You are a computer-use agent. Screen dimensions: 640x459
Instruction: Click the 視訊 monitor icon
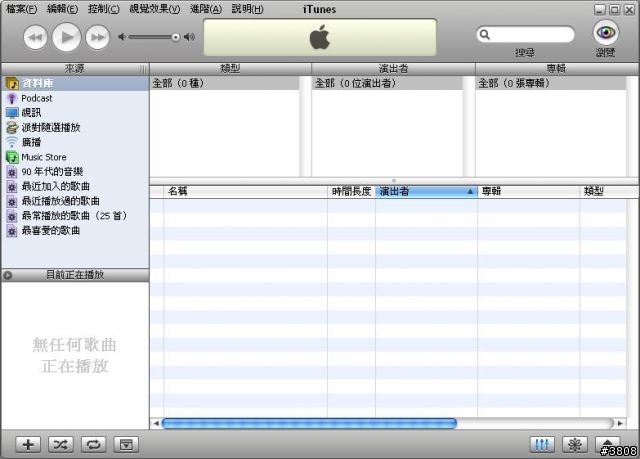[x=12, y=113]
